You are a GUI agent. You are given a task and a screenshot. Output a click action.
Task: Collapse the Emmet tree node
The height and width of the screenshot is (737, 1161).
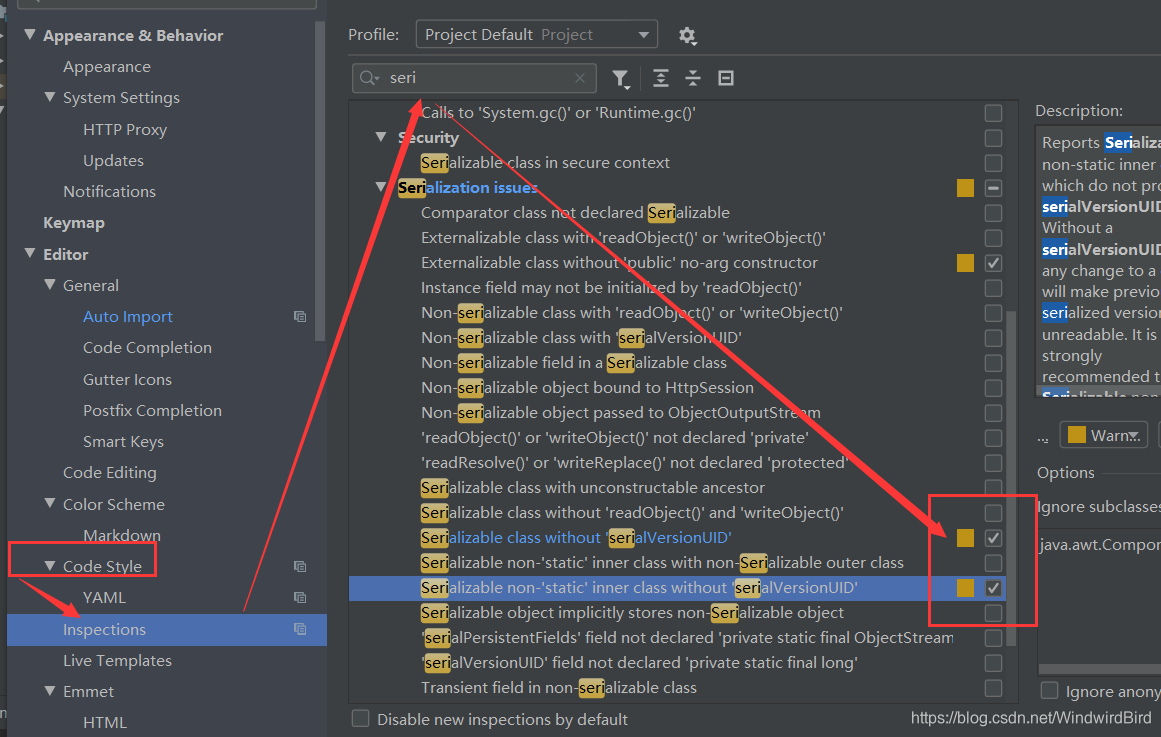[x=50, y=690]
